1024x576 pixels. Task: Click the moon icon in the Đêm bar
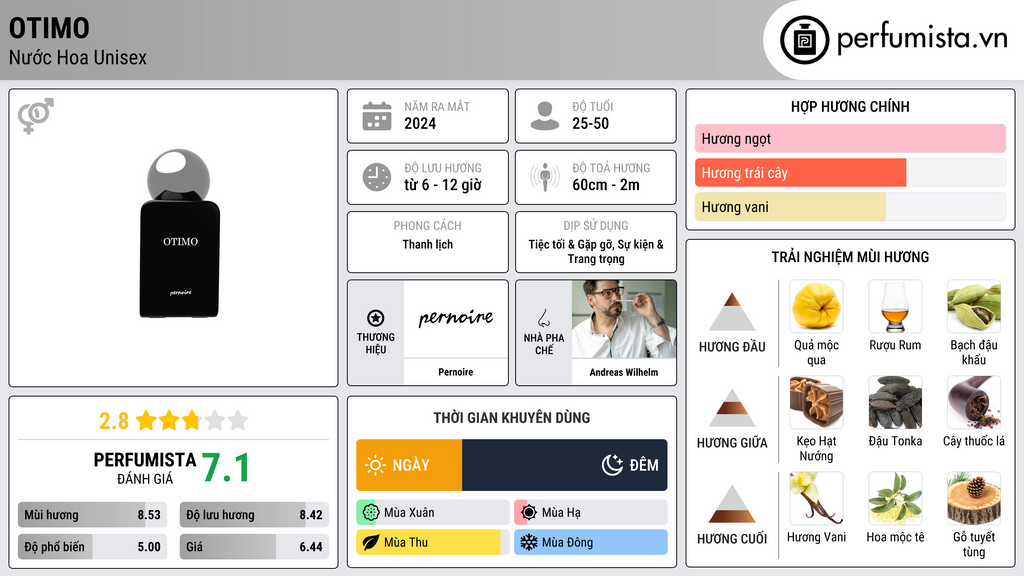(612, 465)
